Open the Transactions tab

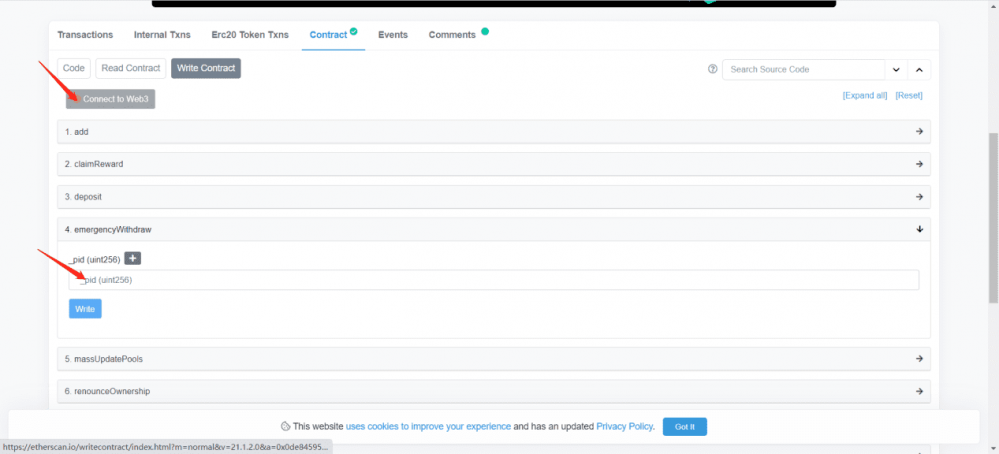pyautogui.click(x=85, y=34)
